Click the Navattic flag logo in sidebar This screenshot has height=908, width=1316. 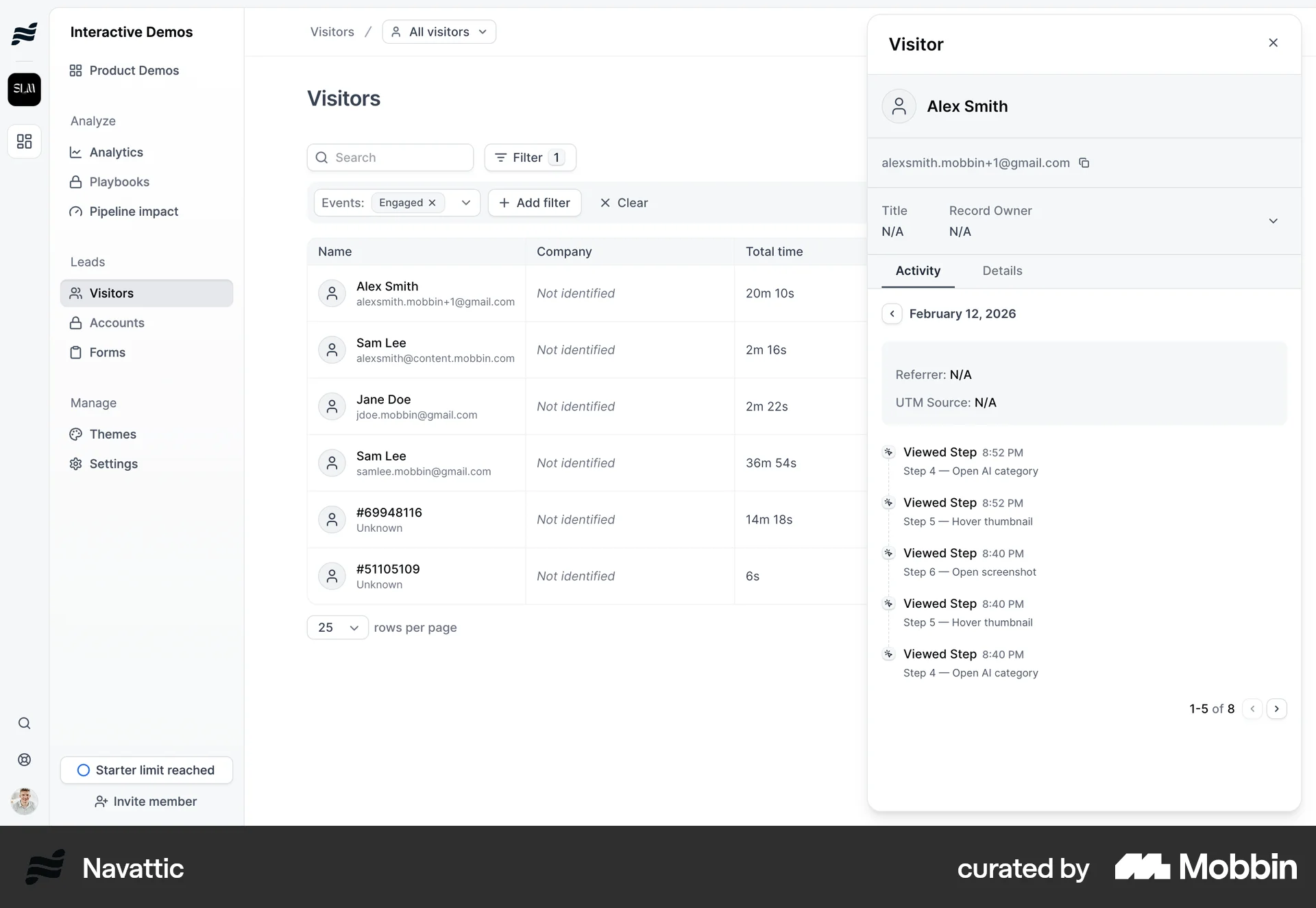[x=24, y=33]
